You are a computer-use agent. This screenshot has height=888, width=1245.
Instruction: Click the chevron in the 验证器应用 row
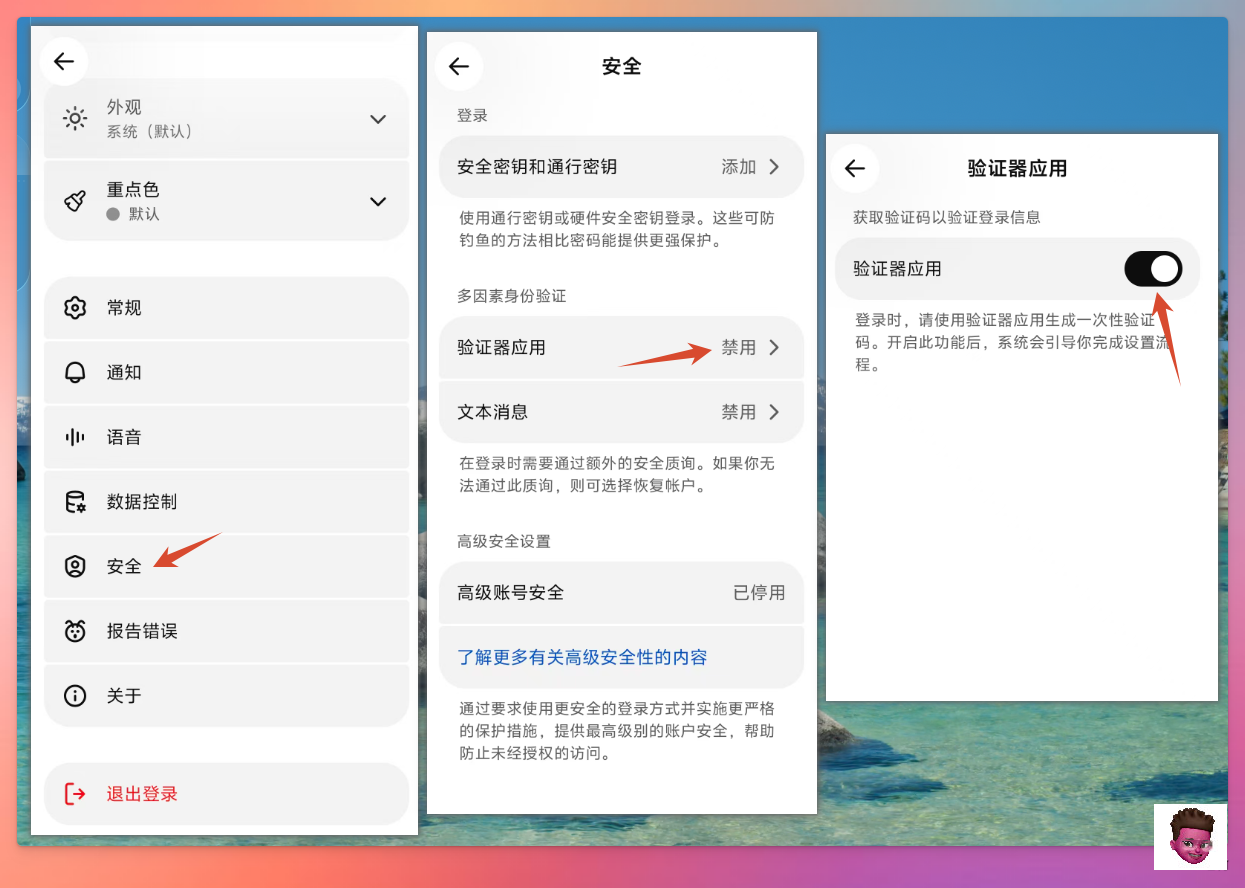pyautogui.click(x=774, y=348)
